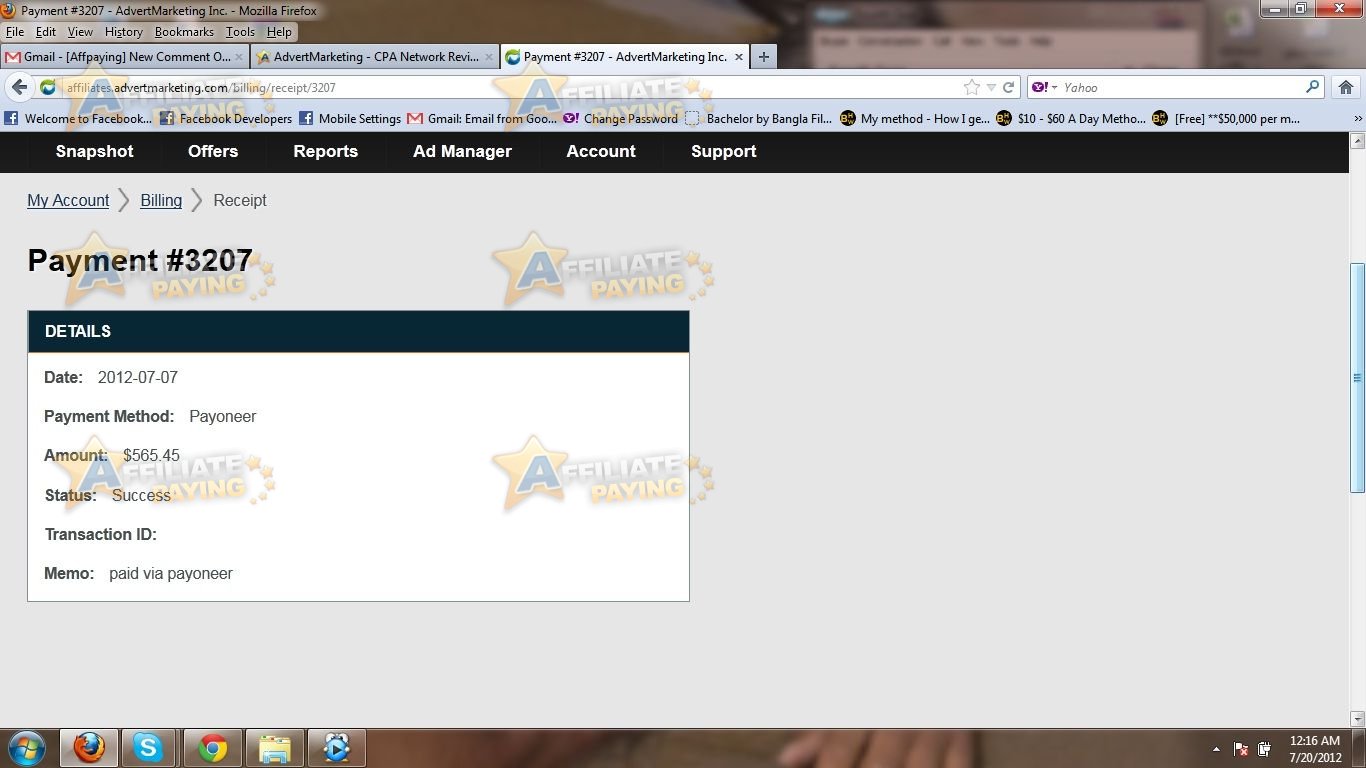Open the Facebook Developers bookmark
This screenshot has height=768, width=1366.
(x=226, y=118)
